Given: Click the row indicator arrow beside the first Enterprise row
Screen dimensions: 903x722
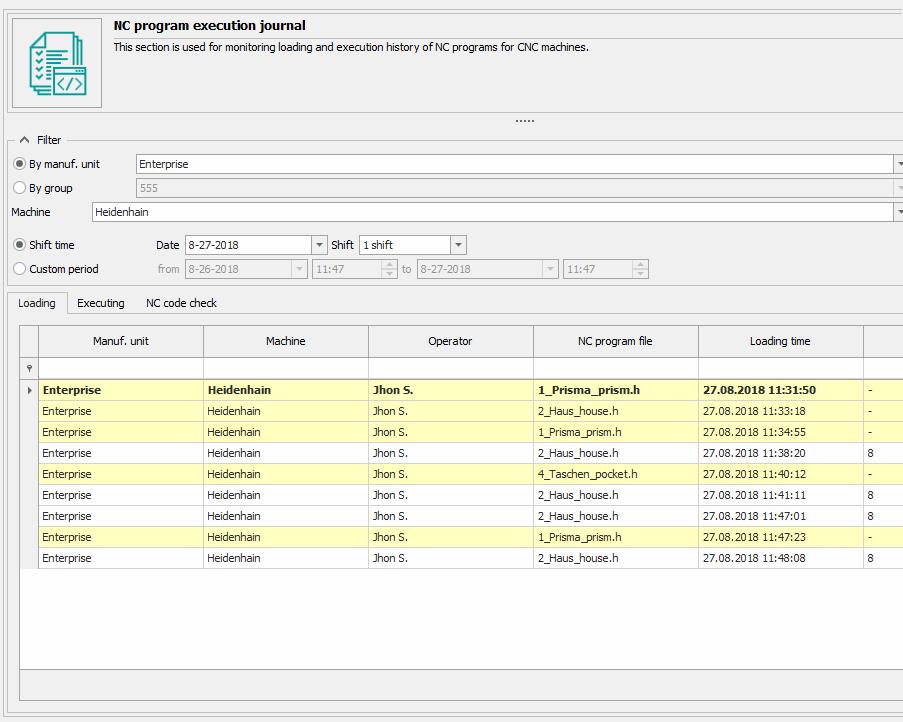Looking at the screenshot, I should (29, 390).
